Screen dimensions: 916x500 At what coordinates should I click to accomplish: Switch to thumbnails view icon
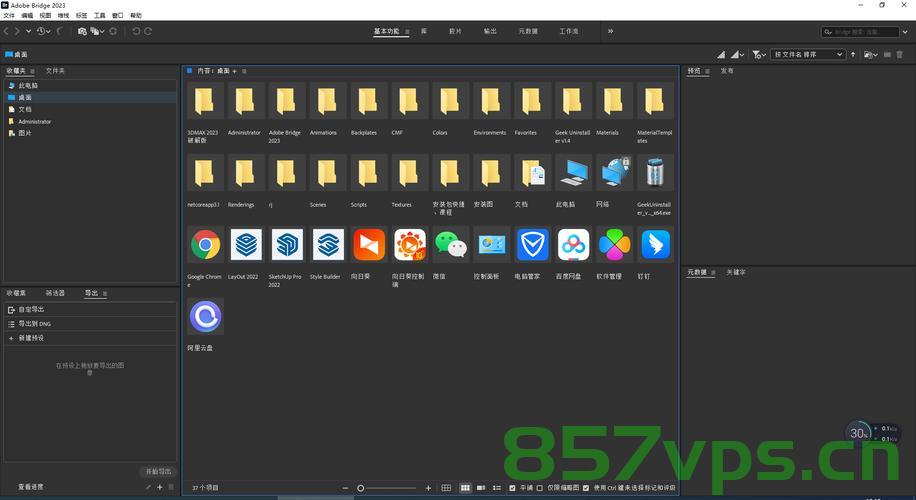pos(465,488)
